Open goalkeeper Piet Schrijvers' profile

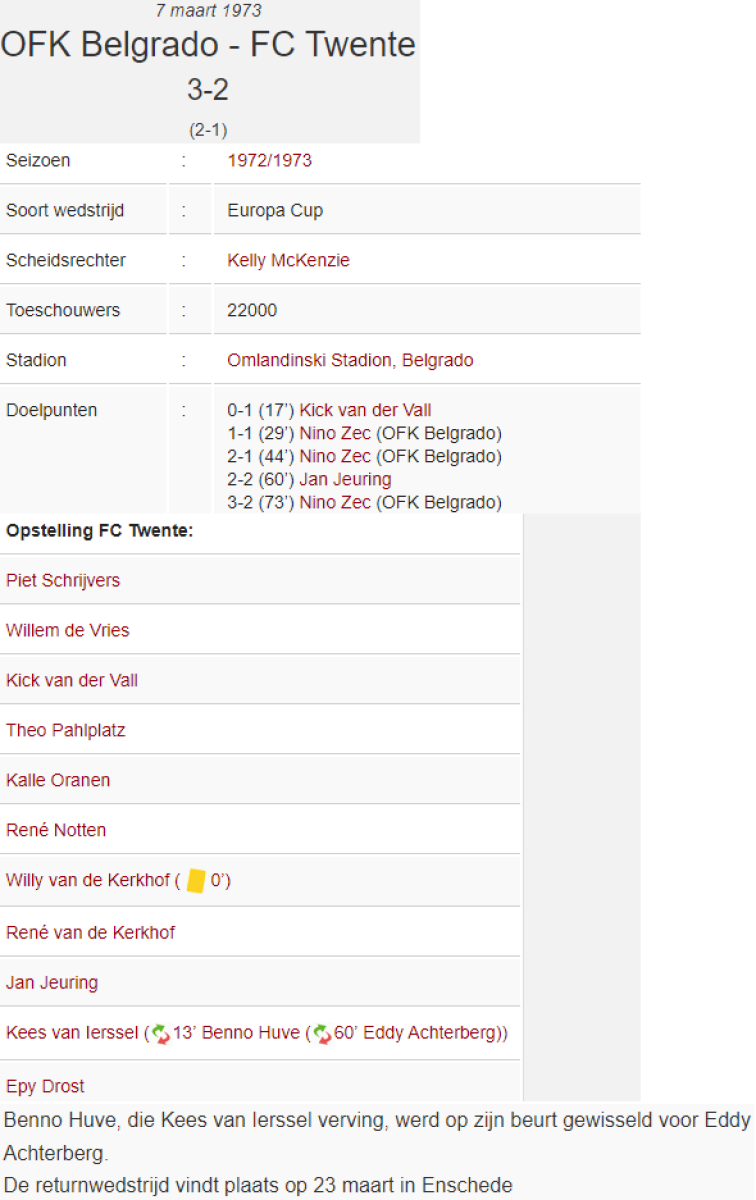[x=63, y=580]
